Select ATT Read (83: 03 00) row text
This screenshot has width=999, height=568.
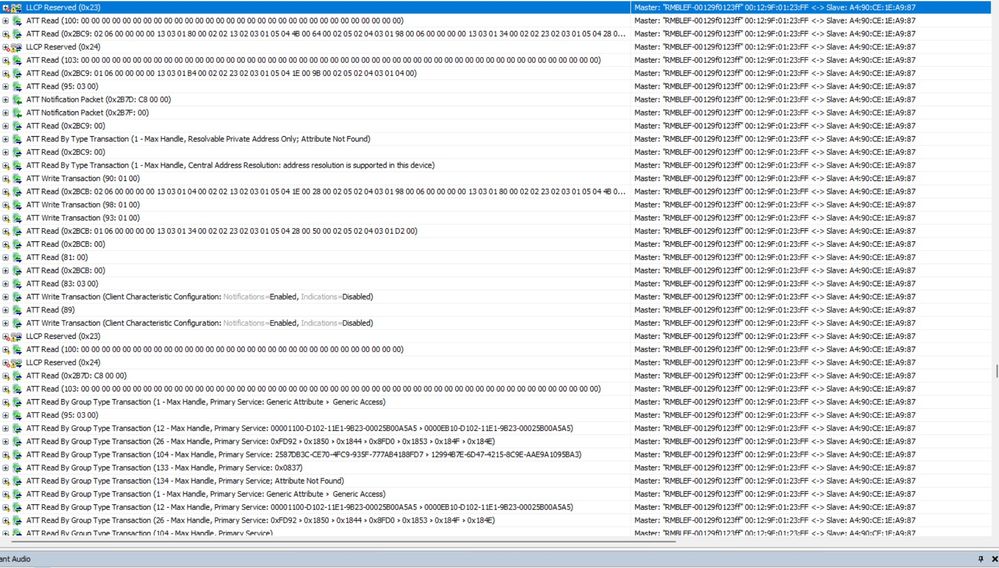pos(62,283)
